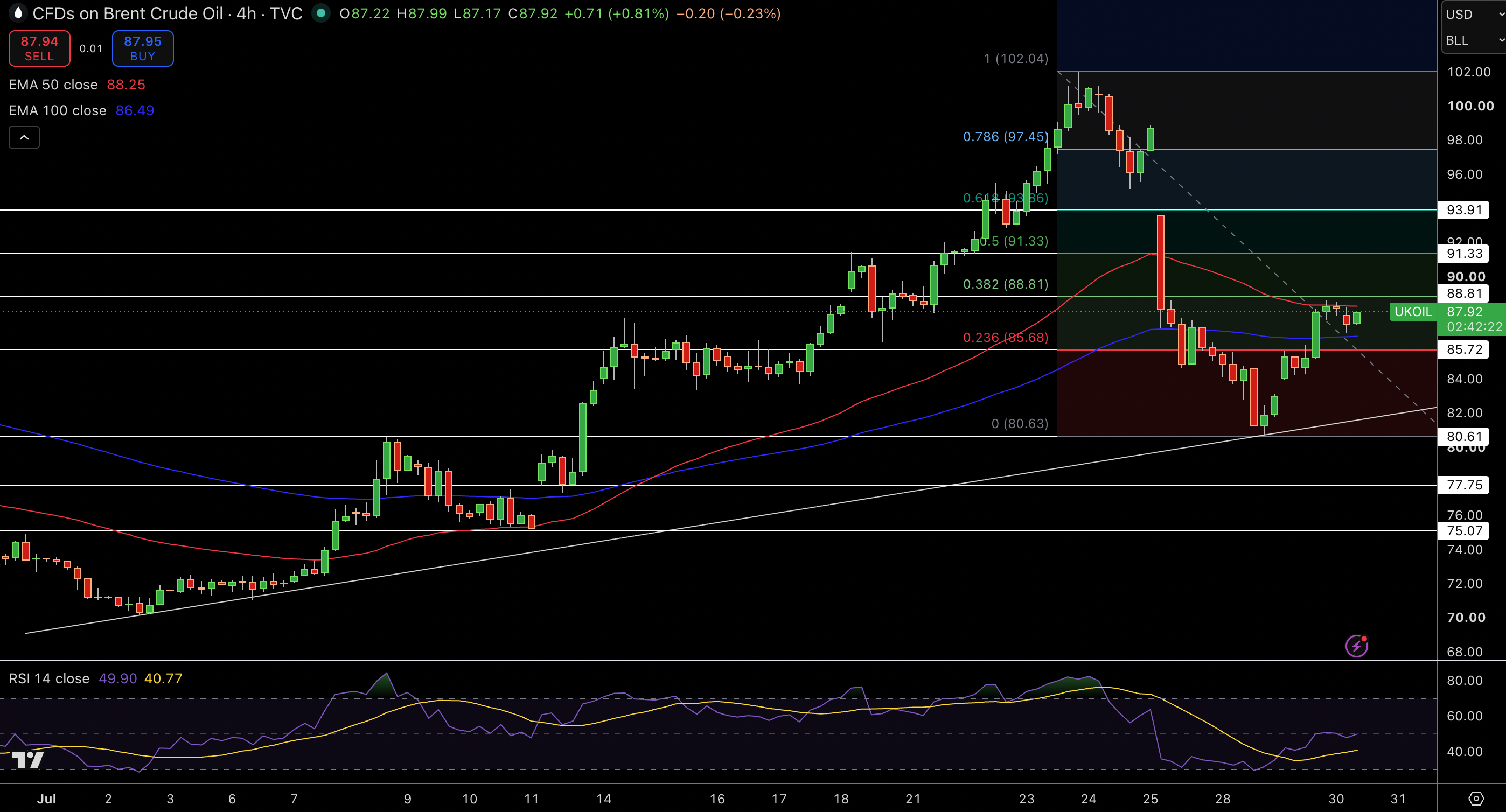Select the EMA 100 close indicator legend
The height and width of the screenshot is (812, 1506).
tap(57, 110)
